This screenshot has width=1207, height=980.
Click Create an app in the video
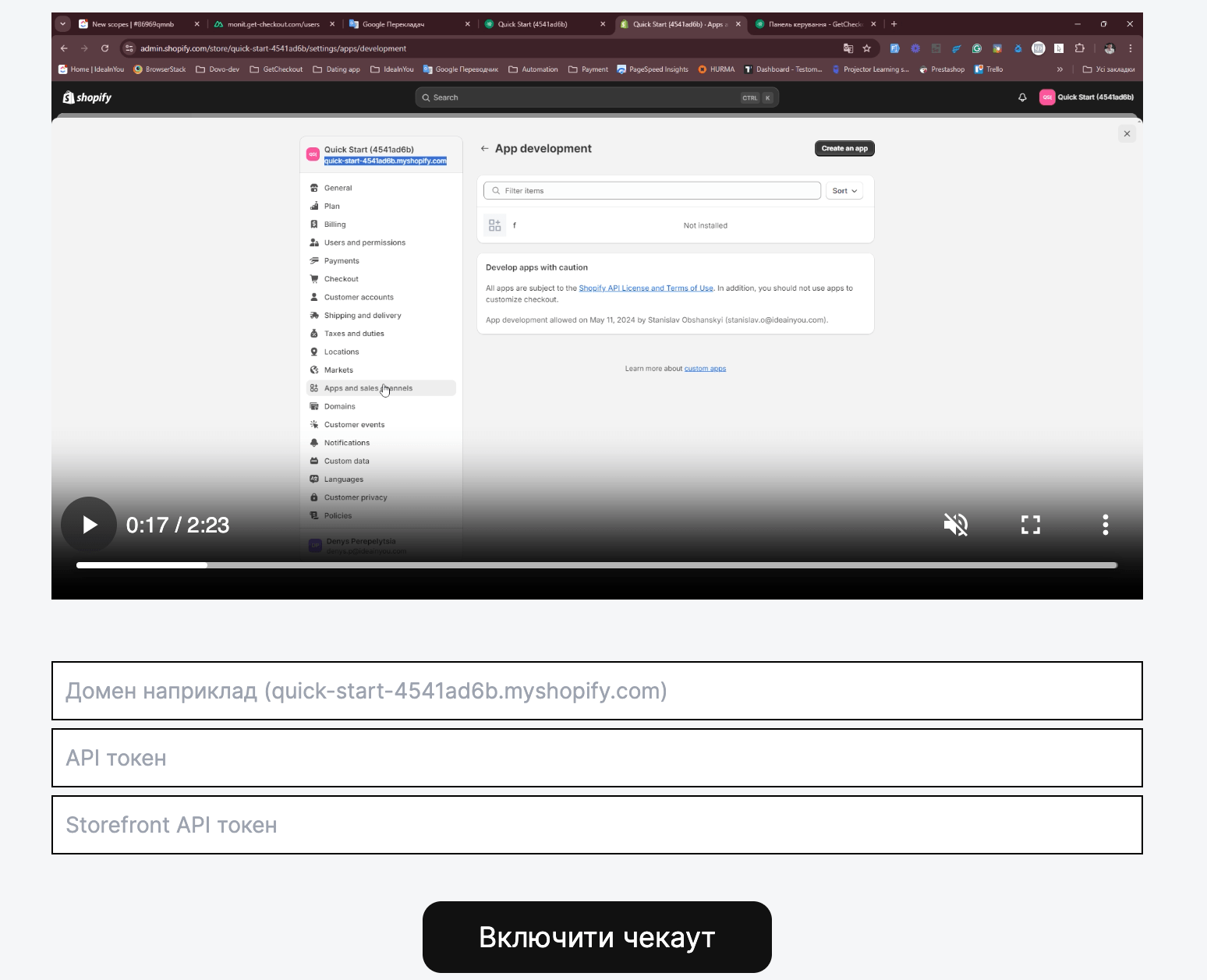(844, 148)
